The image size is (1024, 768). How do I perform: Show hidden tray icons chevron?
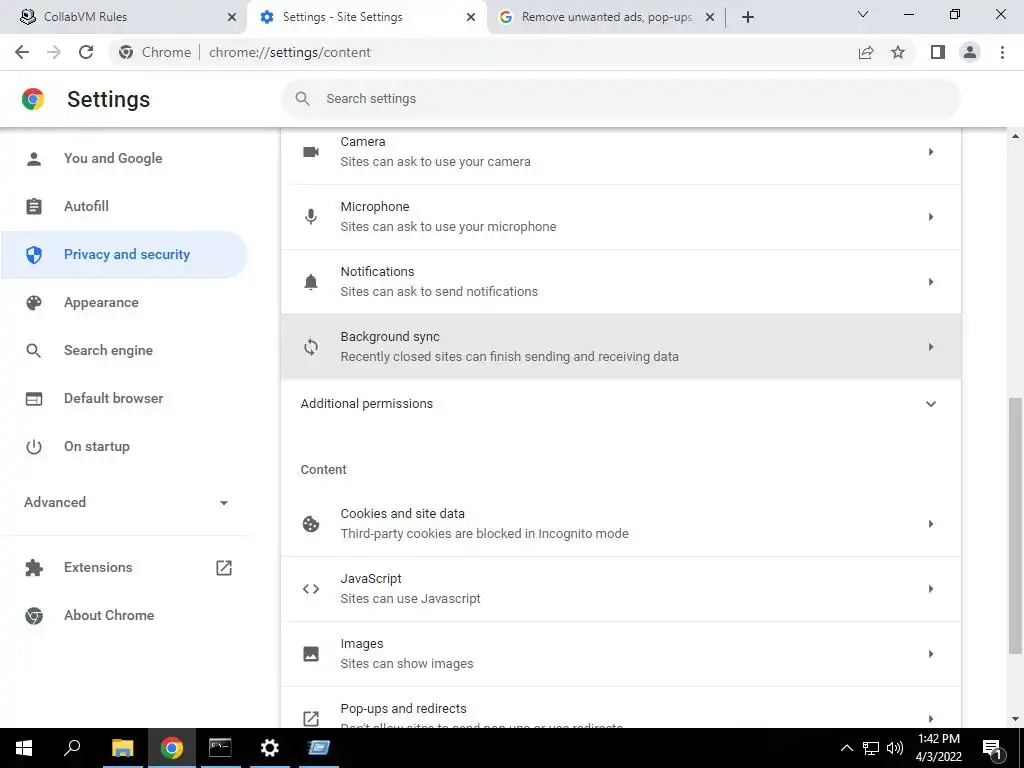pos(846,748)
